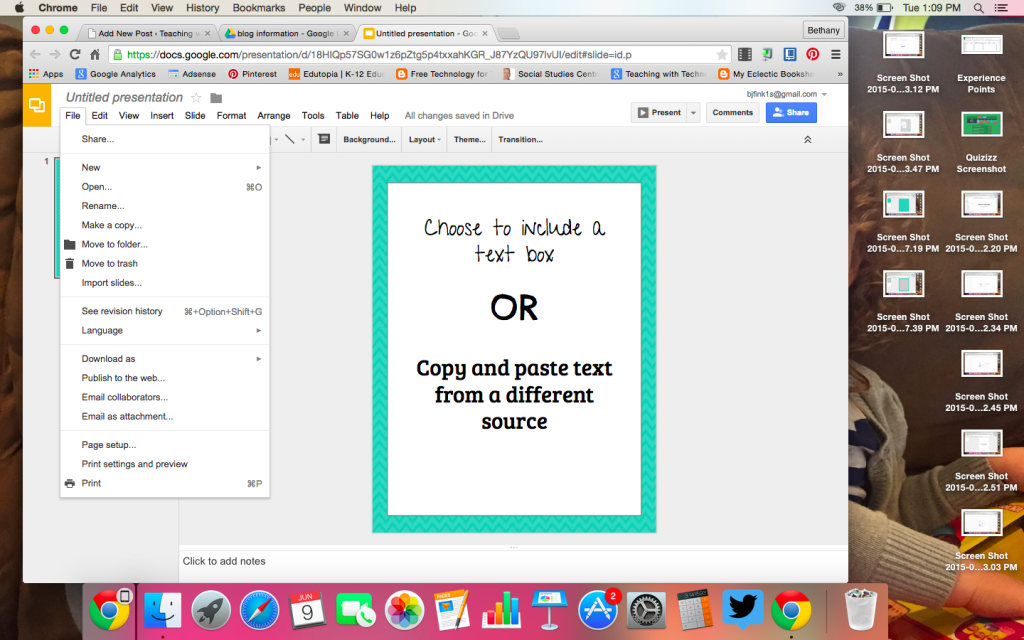Viewport: 1024px width, 640px height.
Task: Select Move to trash from the File menu
Action: coord(109,263)
